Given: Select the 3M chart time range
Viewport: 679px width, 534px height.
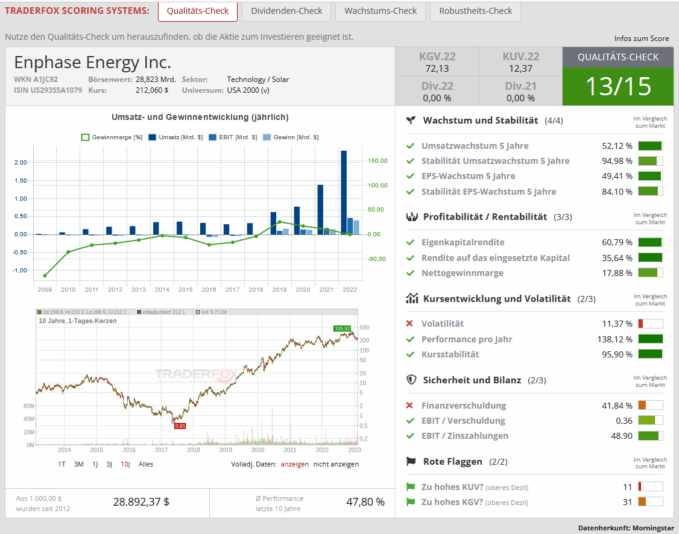Looking at the screenshot, I should point(80,464).
